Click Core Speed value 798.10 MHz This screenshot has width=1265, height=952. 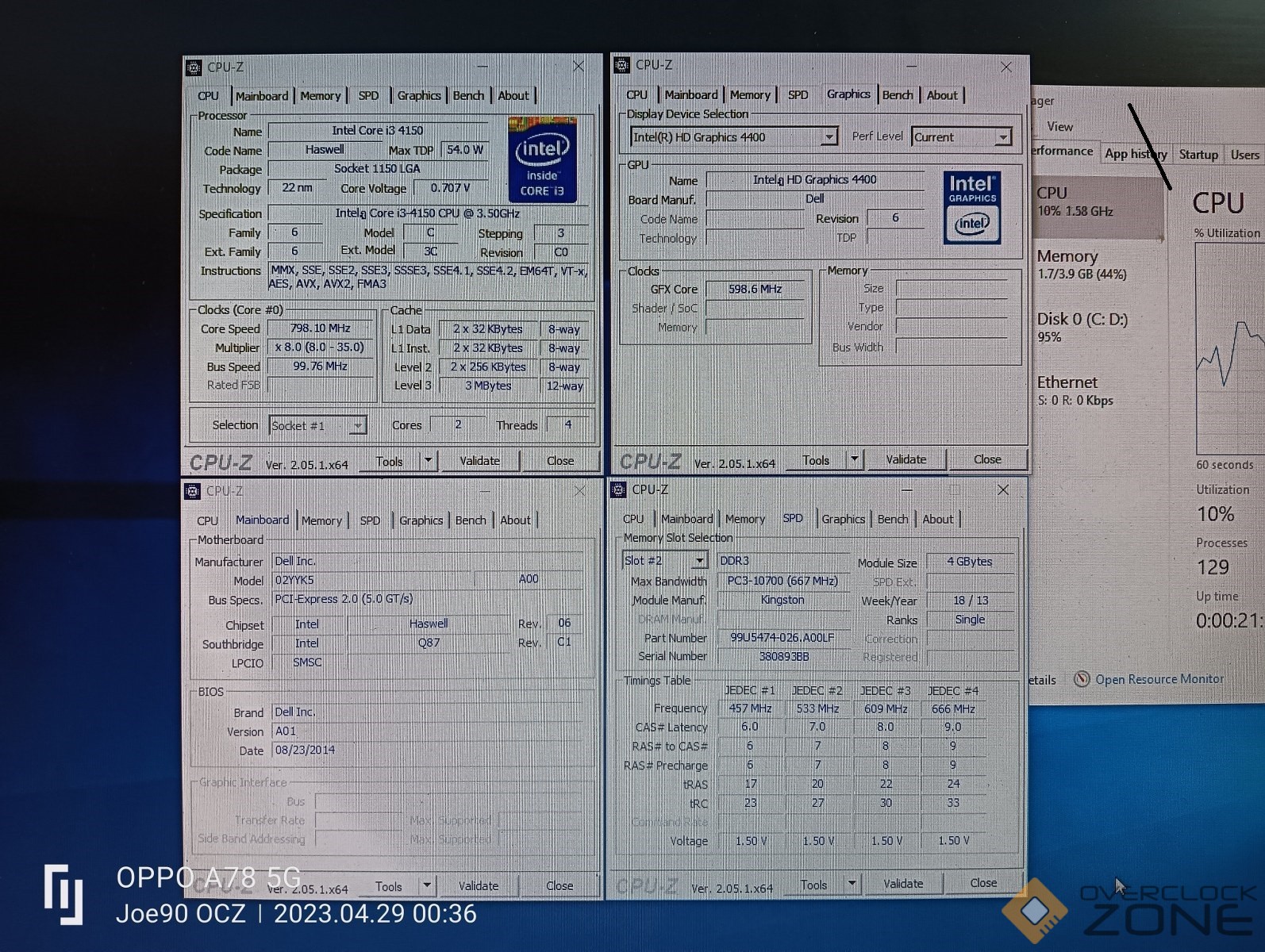click(x=320, y=328)
